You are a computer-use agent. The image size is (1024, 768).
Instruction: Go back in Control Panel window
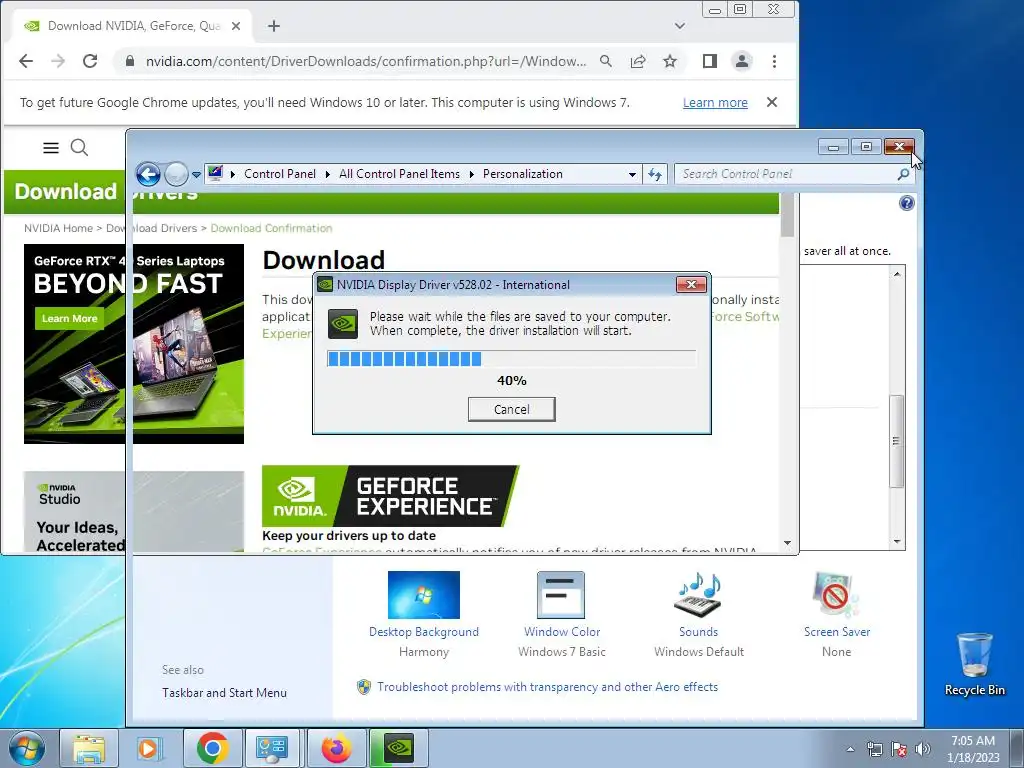click(148, 174)
